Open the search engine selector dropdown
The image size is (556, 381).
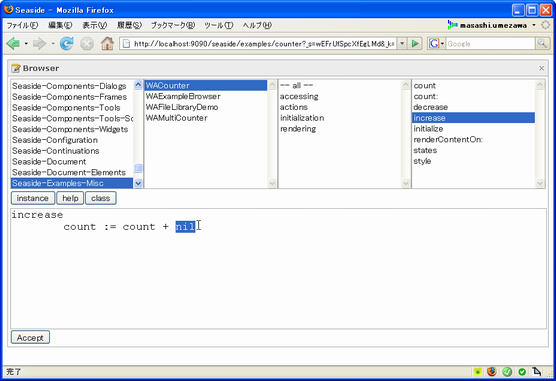click(x=442, y=44)
